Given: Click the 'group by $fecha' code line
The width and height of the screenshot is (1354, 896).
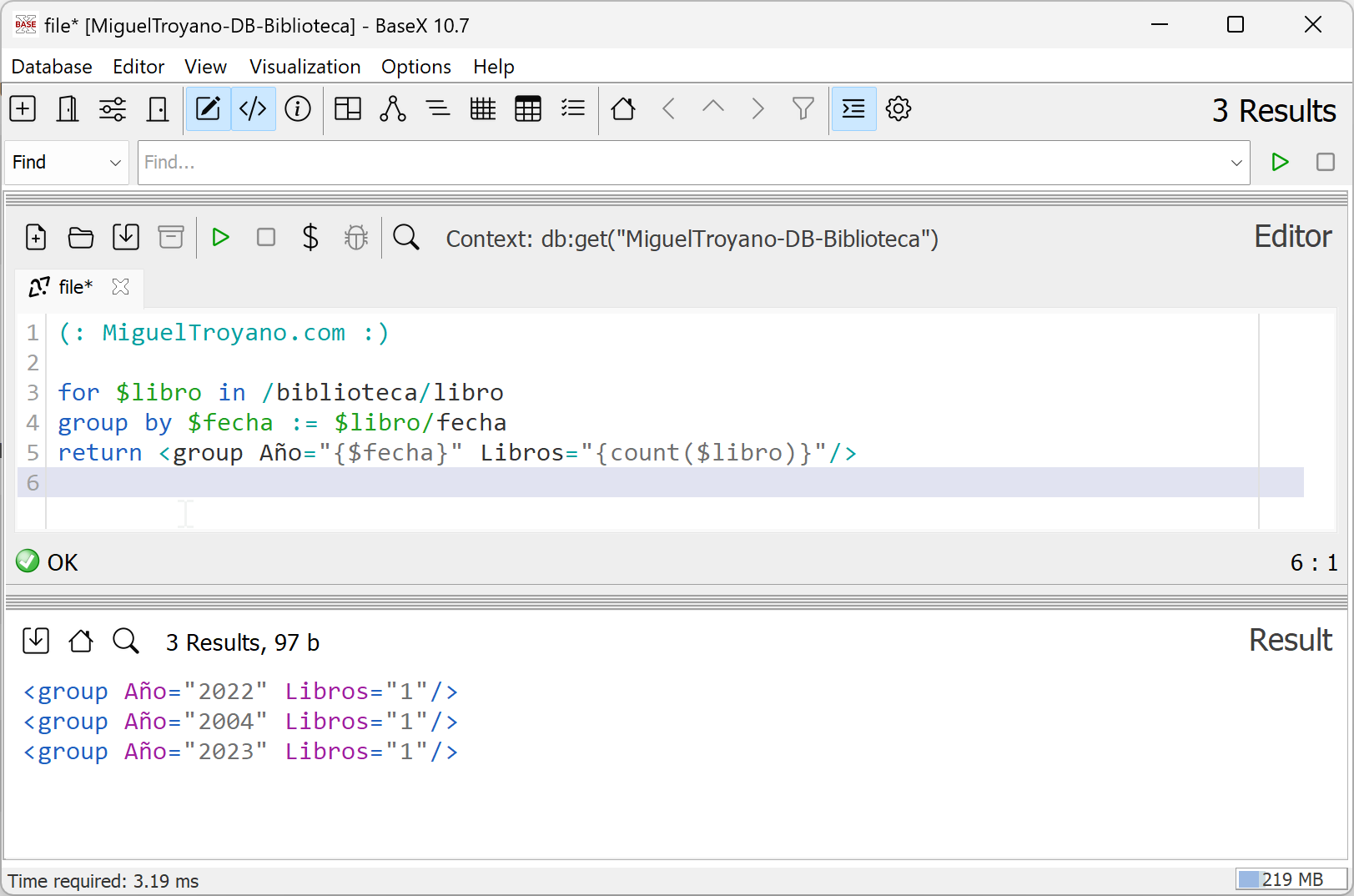Looking at the screenshot, I should click(282, 423).
